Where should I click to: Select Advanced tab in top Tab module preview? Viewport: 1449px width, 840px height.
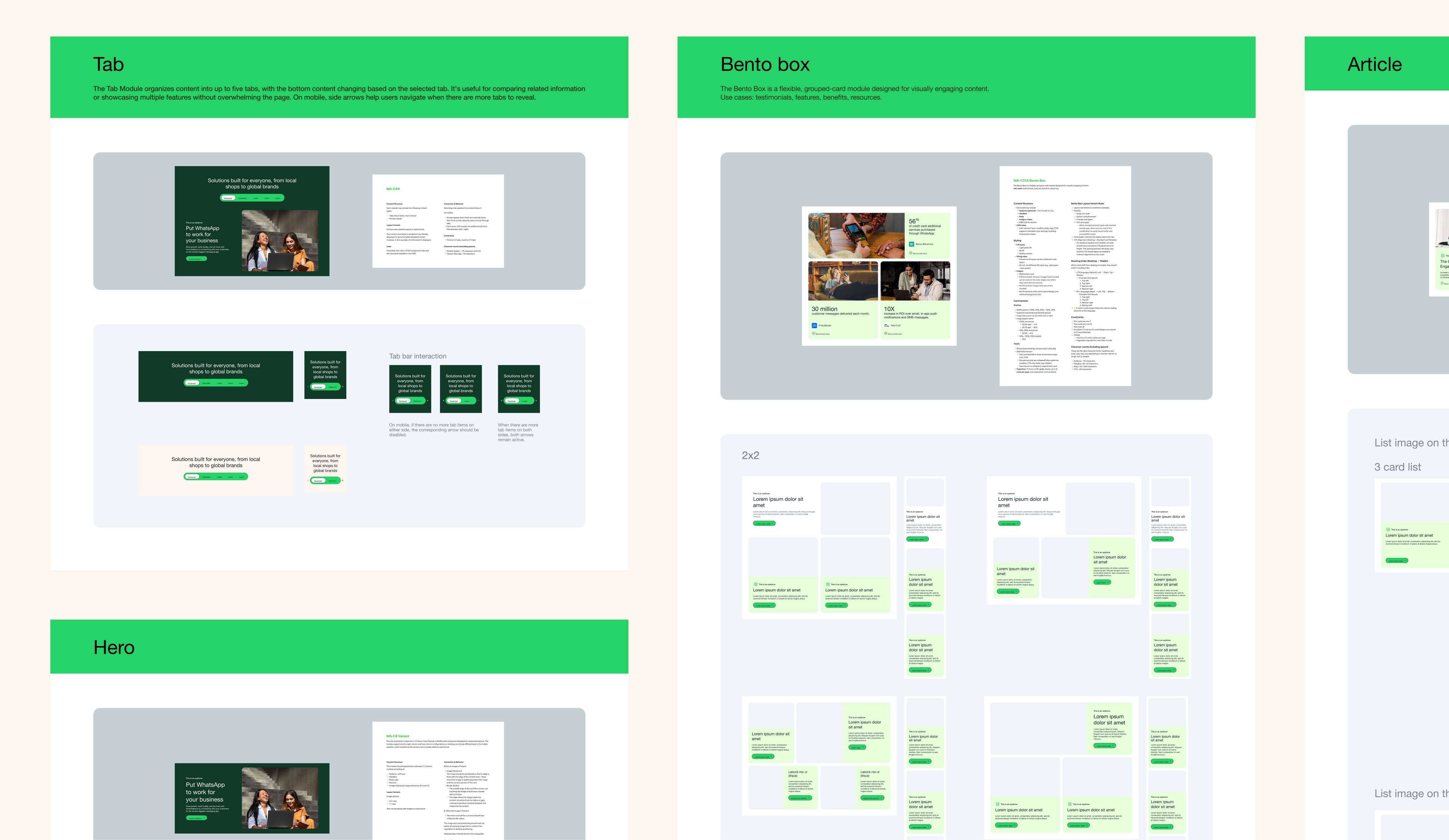[228, 198]
